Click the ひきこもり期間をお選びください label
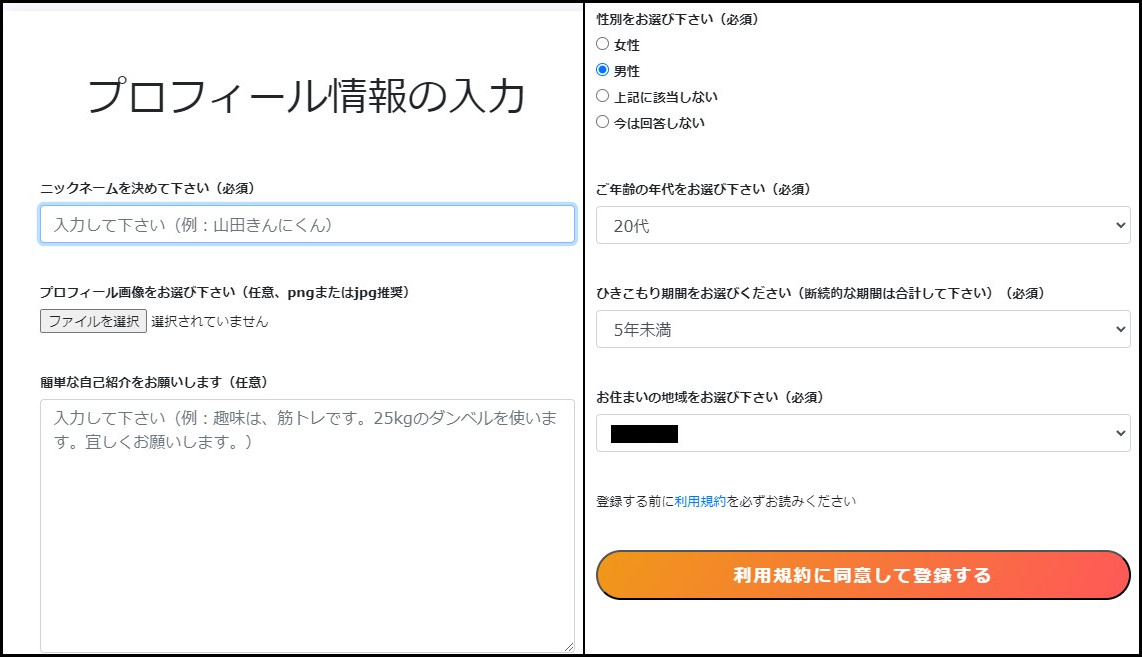 coord(821,294)
